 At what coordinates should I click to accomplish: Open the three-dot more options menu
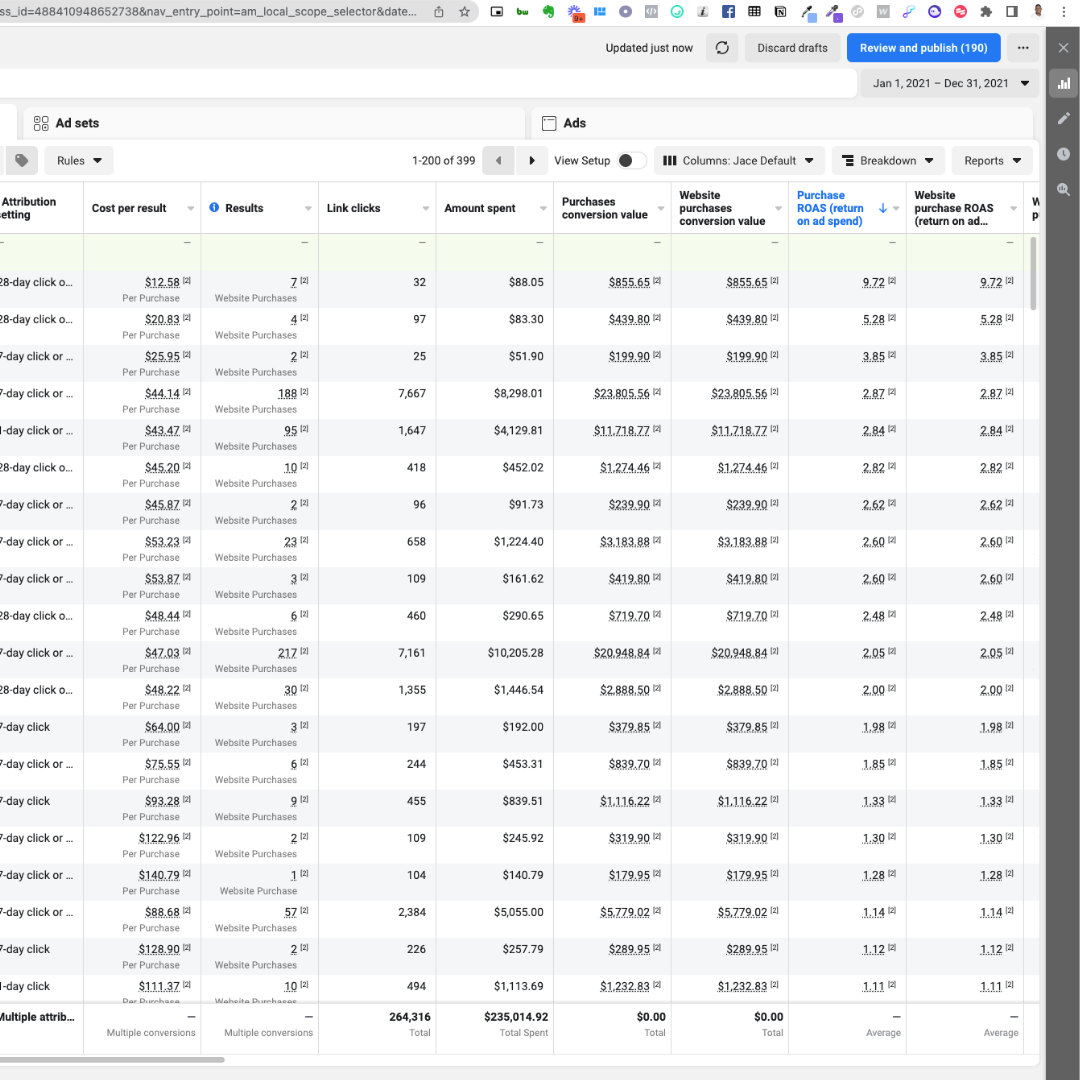click(1021, 48)
